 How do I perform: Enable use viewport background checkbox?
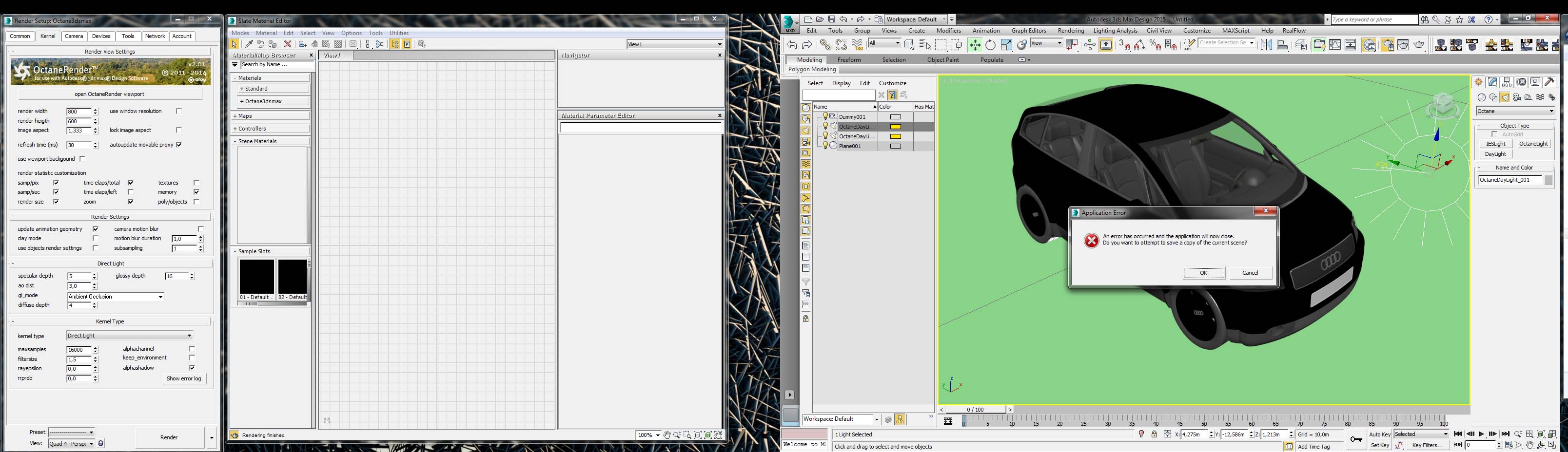82,159
